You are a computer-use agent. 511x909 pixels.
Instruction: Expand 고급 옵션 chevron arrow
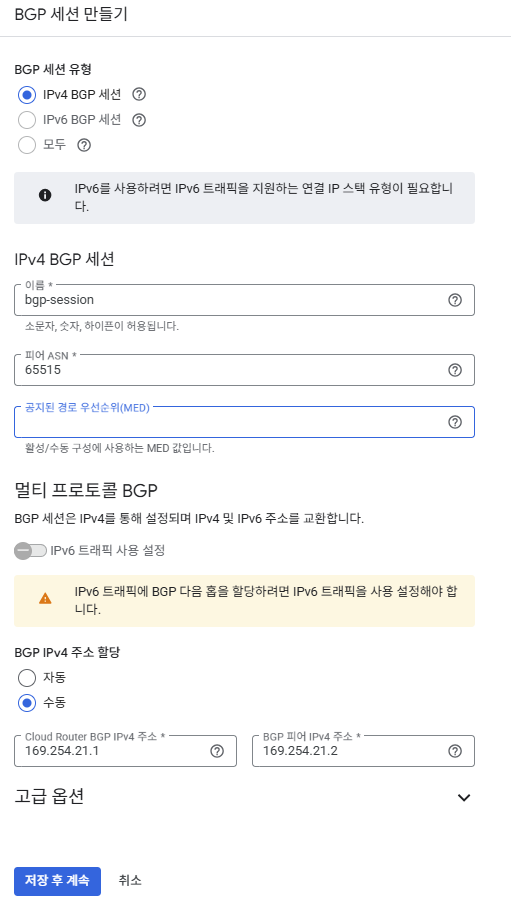[x=464, y=798]
